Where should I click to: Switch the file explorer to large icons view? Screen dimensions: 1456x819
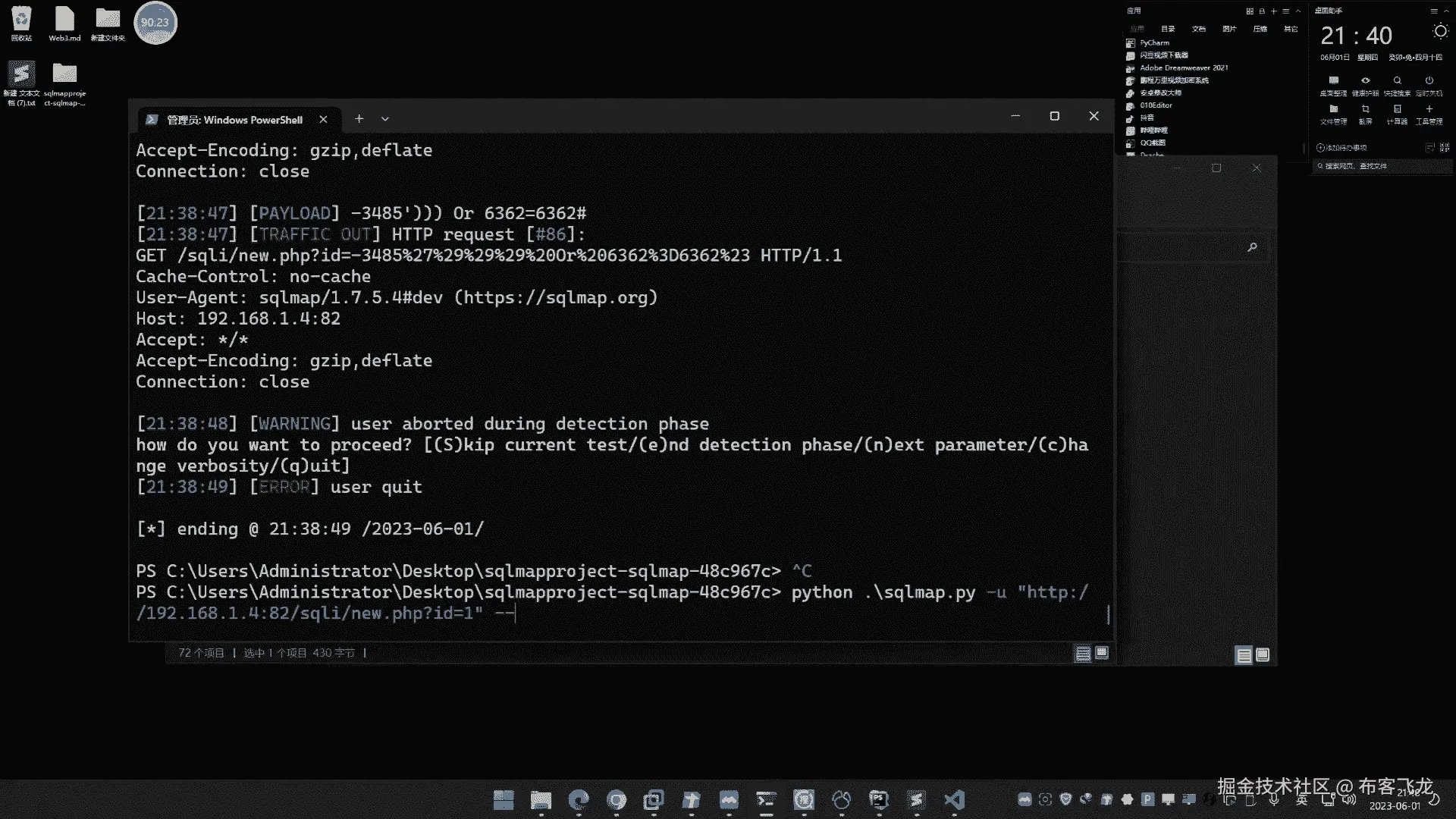[x=1102, y=653]
